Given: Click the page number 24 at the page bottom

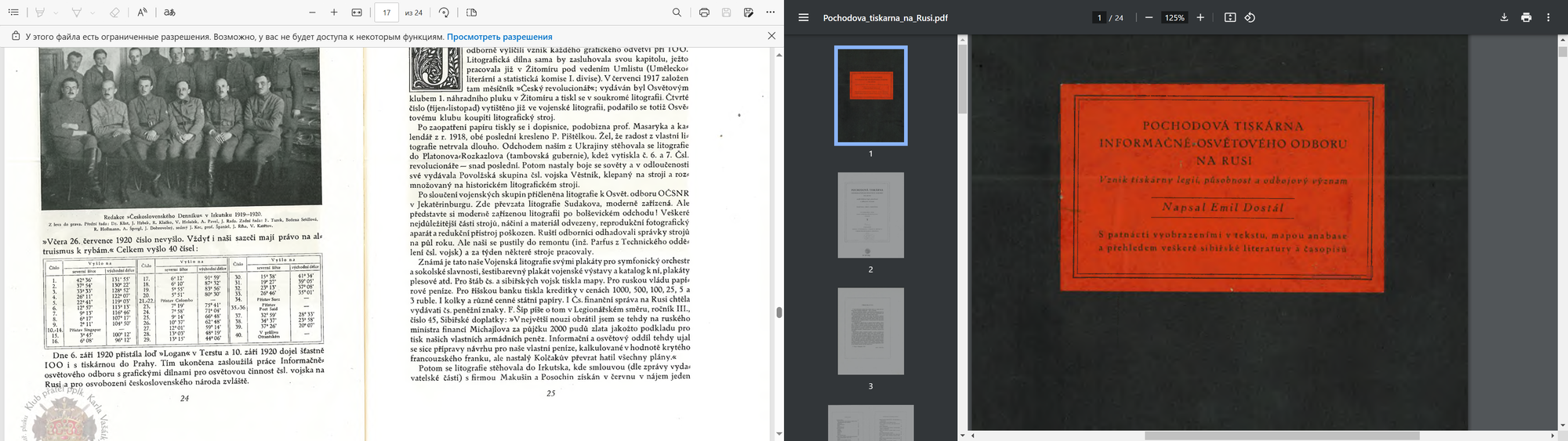Looking at the screenshot, I should tap(184, 398).
